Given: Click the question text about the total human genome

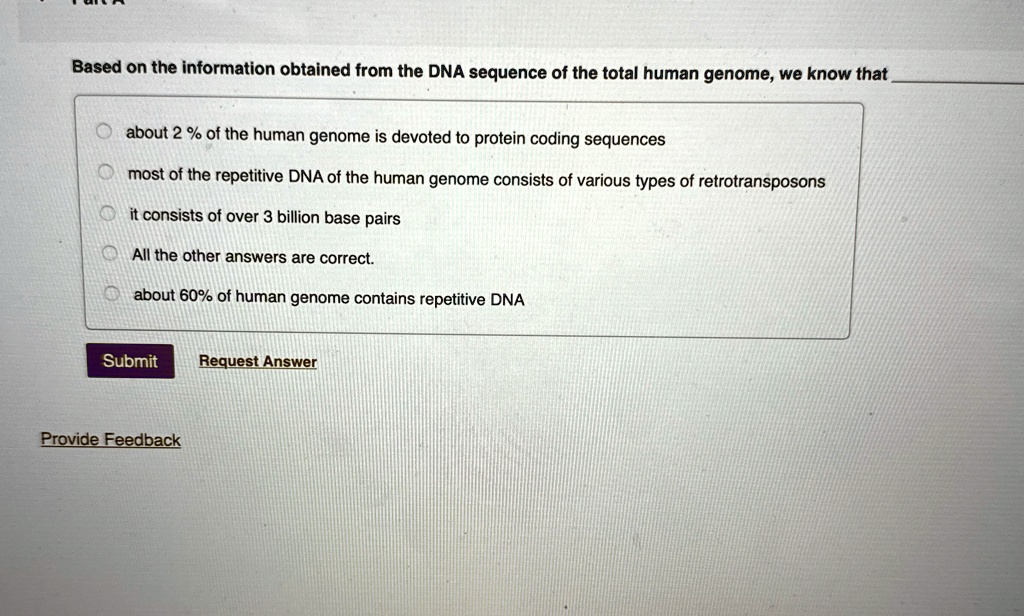Looking at the screenshot, I should click(480, 71).
